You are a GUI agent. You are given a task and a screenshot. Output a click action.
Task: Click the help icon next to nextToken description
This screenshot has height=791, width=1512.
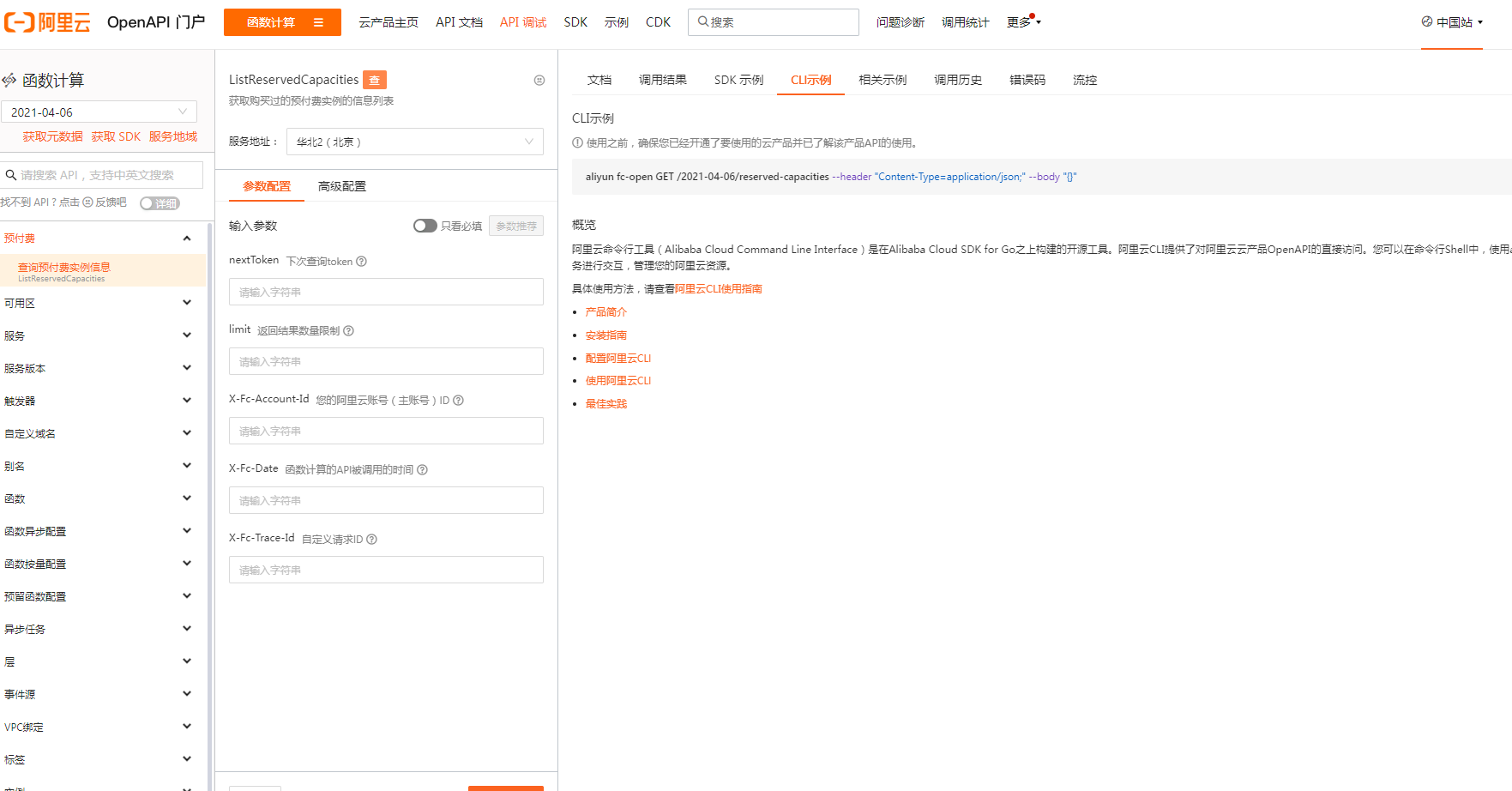(361, 262)
